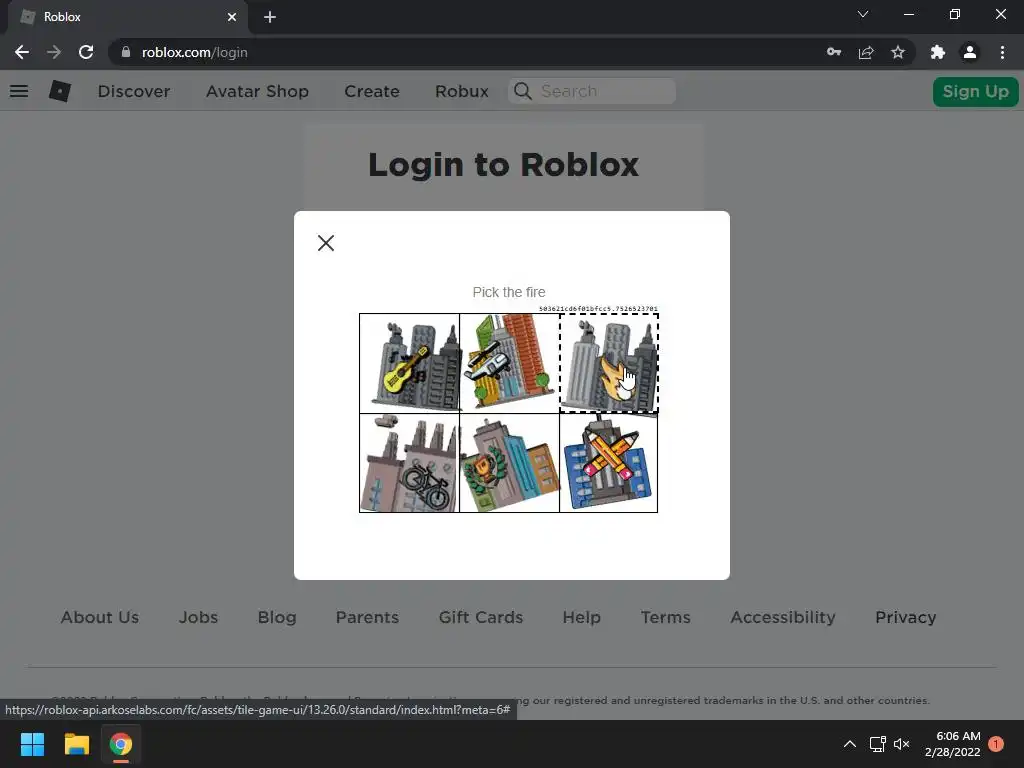Open the Create navigation item

tap(372, 91)
